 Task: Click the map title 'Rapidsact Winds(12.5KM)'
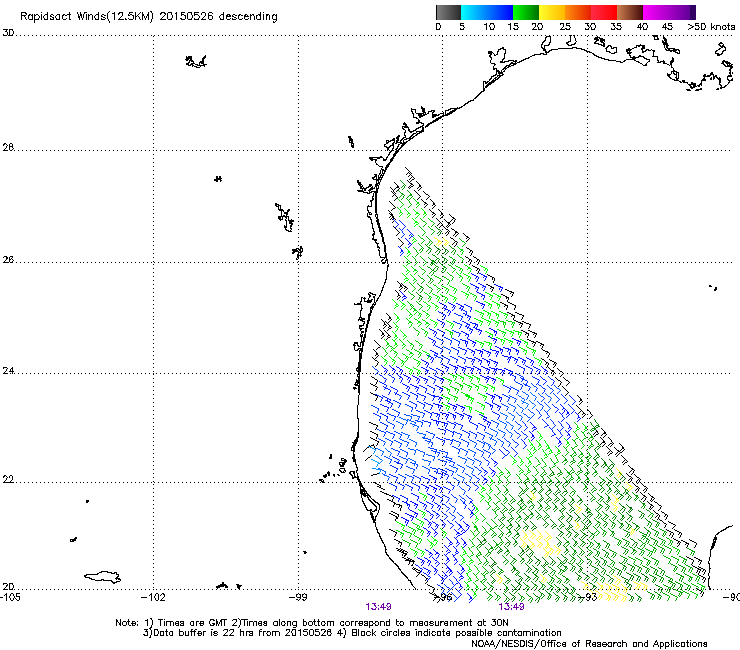click(87, 17)
